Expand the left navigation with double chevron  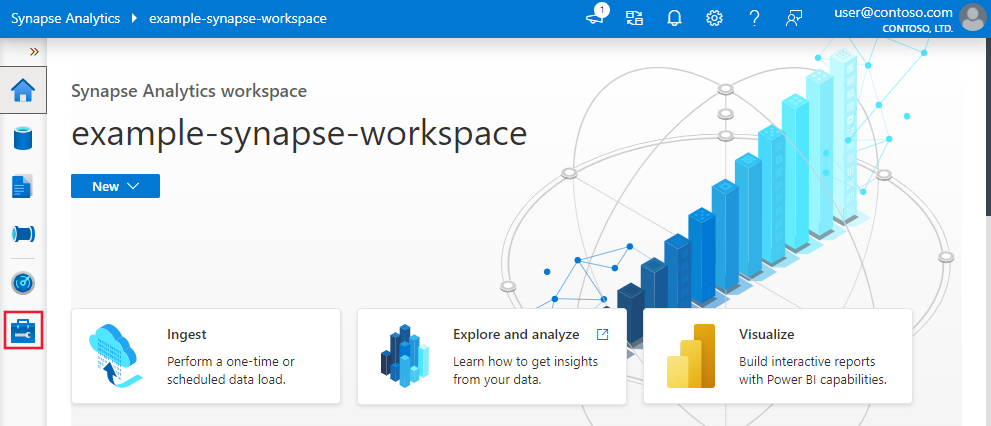click(34, 52)
